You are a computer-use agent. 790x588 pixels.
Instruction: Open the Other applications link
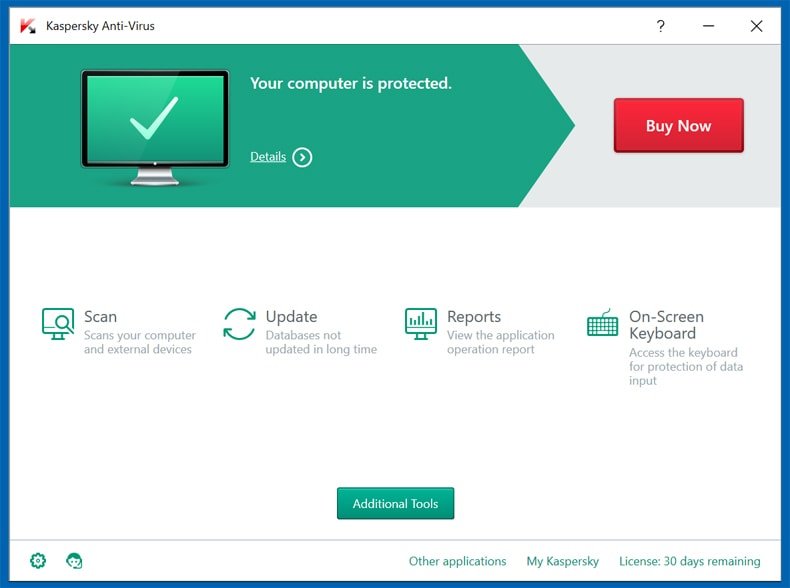pos(457,561)
